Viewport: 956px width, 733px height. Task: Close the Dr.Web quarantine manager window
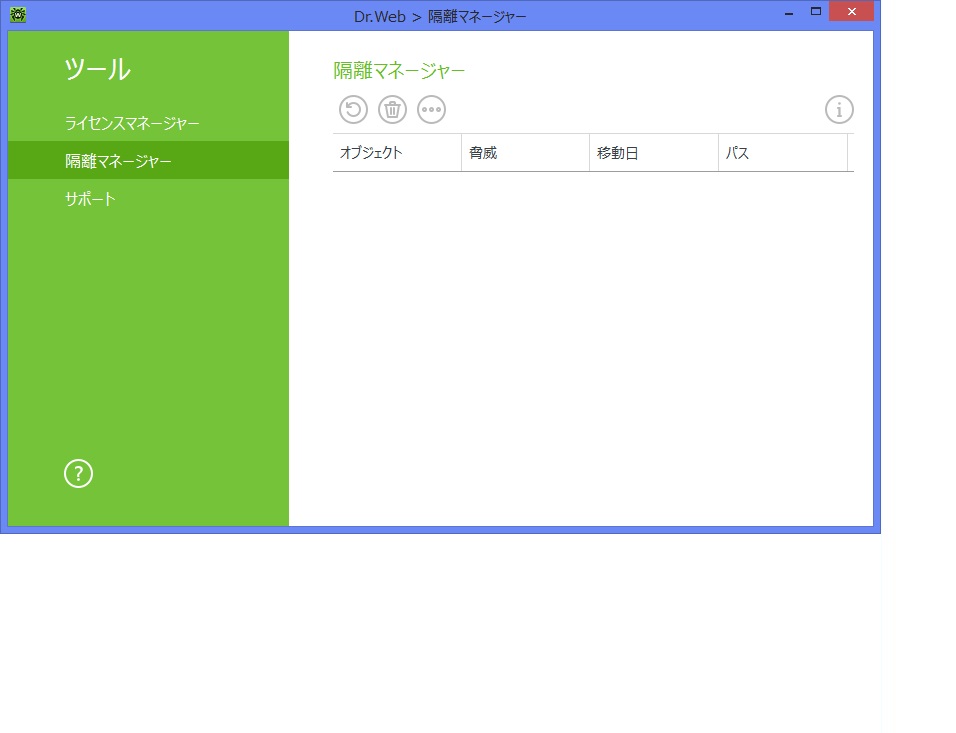851,12
